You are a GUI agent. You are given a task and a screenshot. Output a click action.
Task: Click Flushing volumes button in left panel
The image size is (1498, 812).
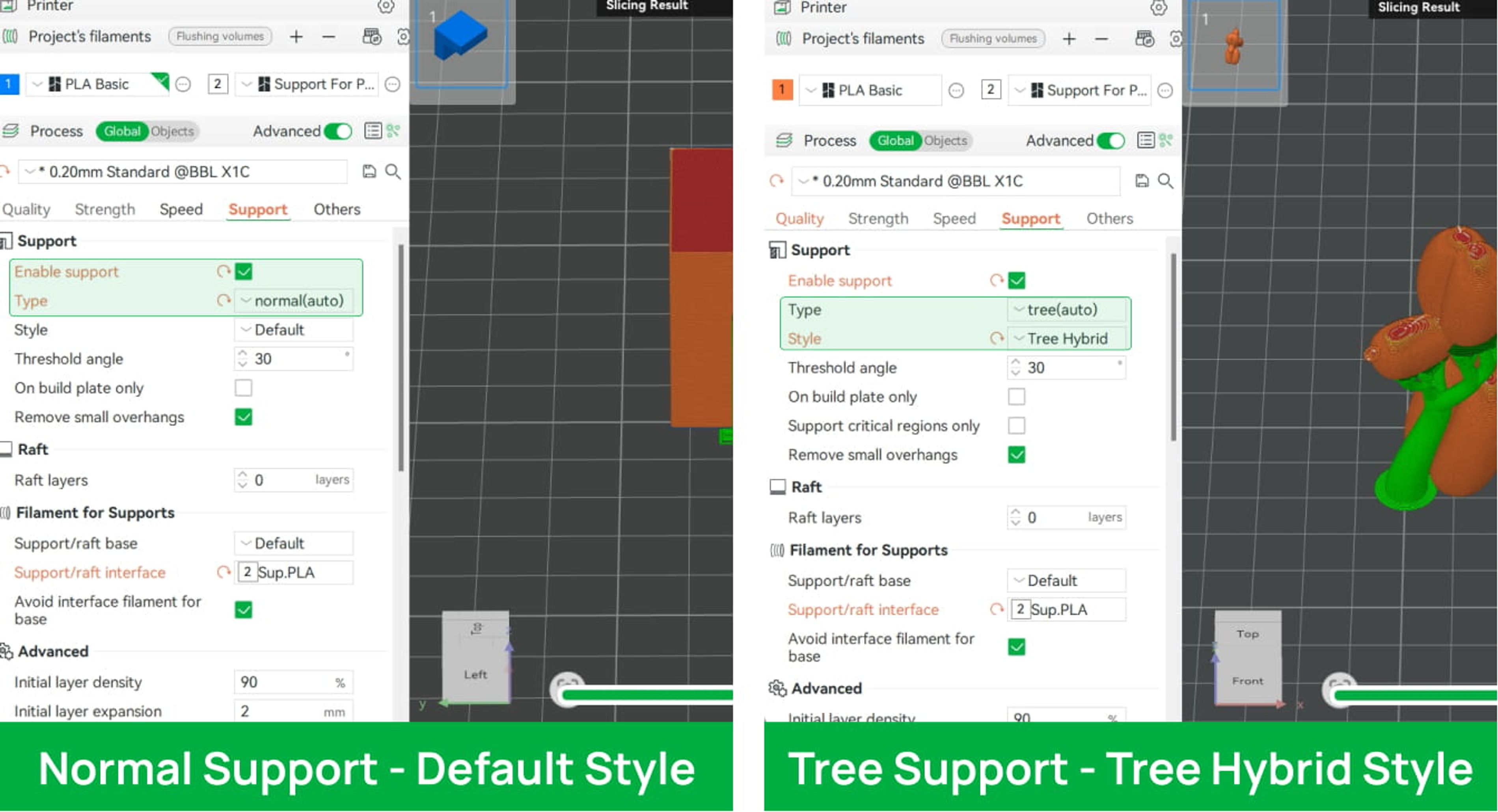click(x=220, y=36)
